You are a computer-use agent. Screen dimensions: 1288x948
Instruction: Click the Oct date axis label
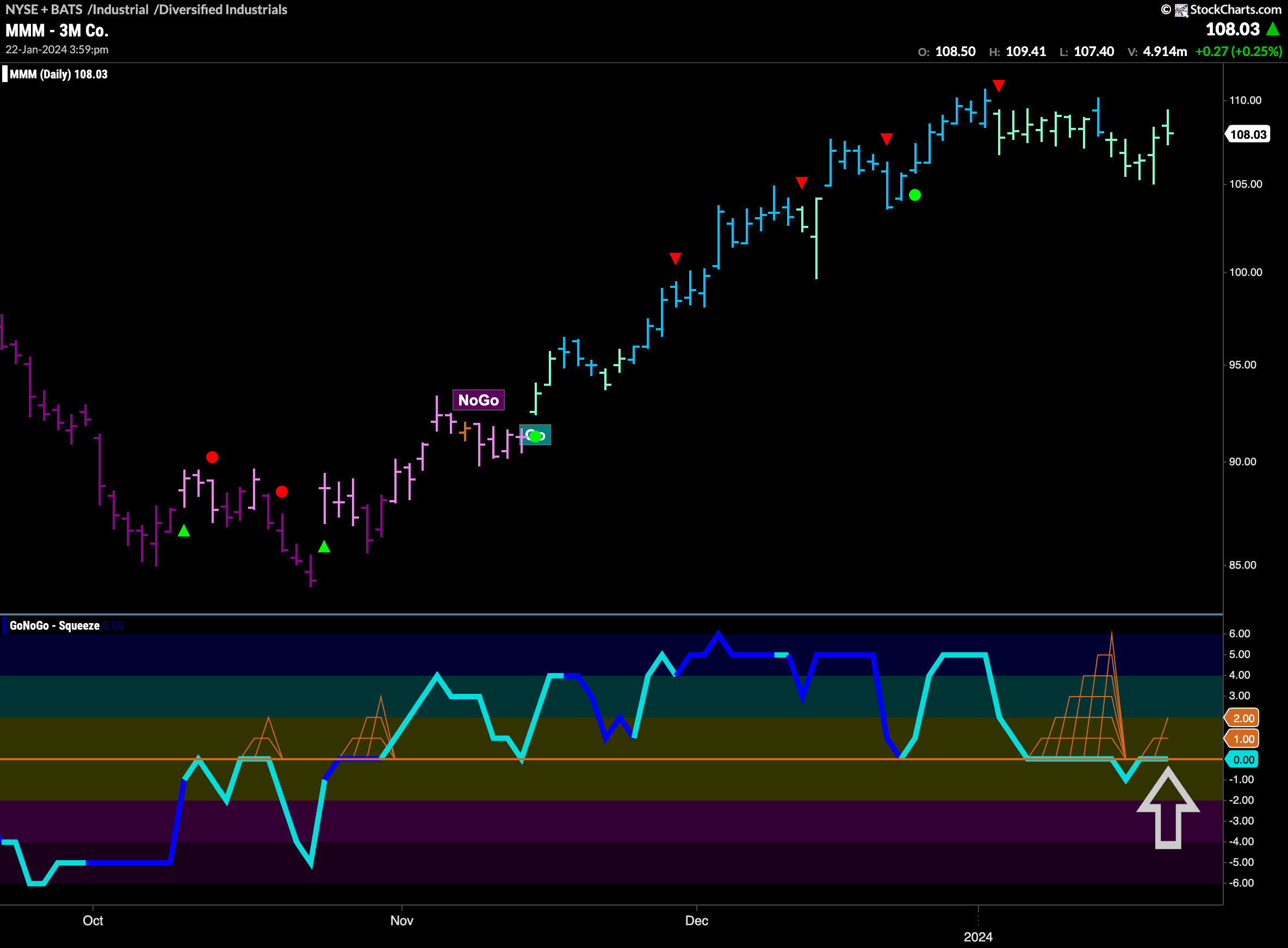[93, 920]
